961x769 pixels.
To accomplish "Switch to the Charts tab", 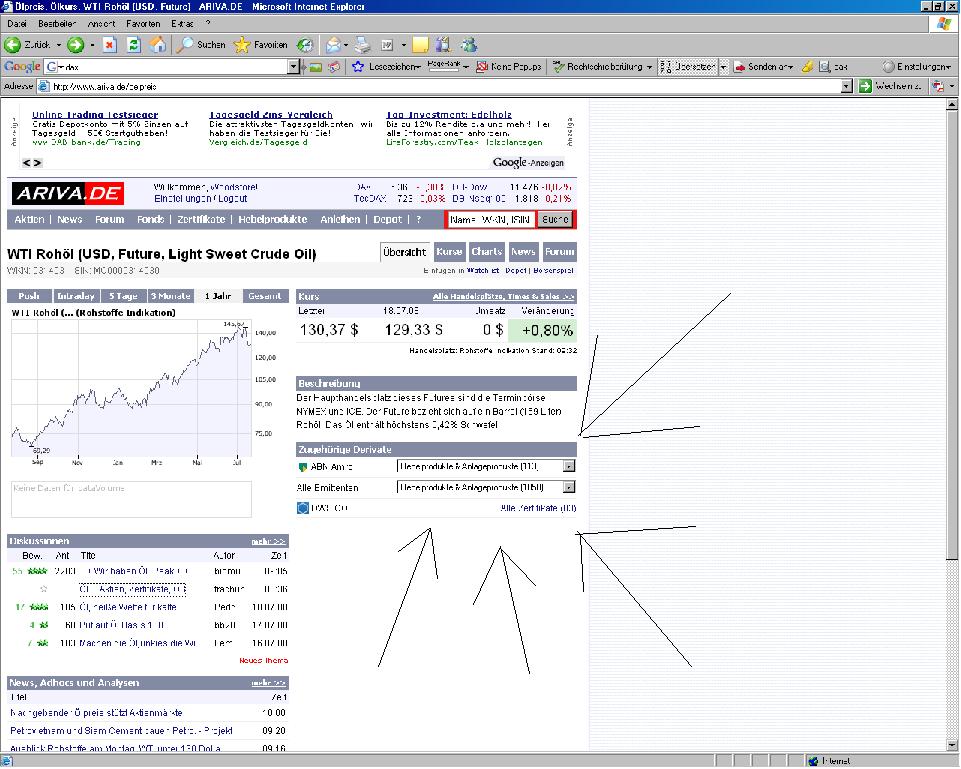I will 487,252.
